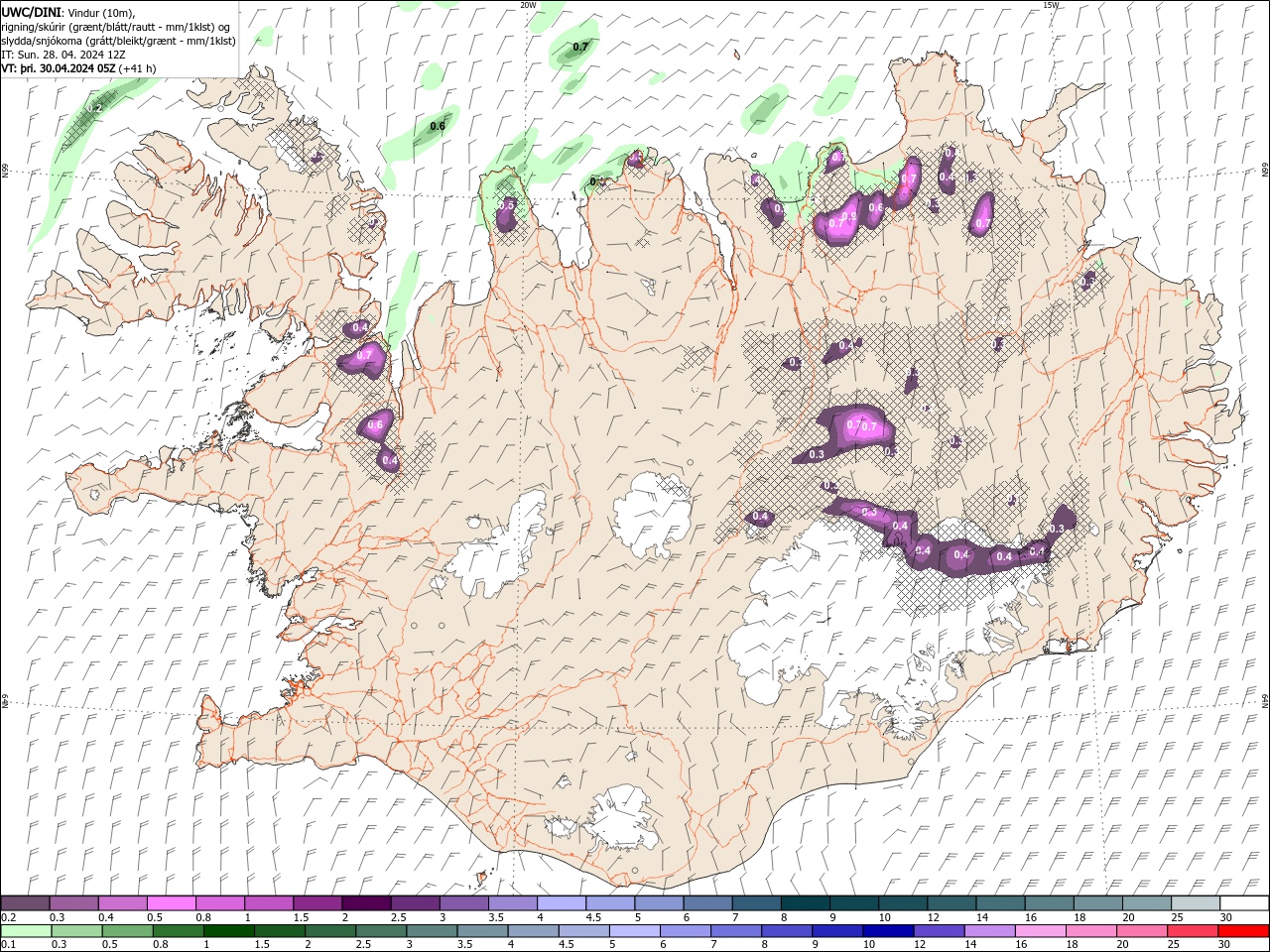Pick the white snow legend swatch above 30
The height and width of the screenshot is (952, 1270).
tap(1243, 903)
